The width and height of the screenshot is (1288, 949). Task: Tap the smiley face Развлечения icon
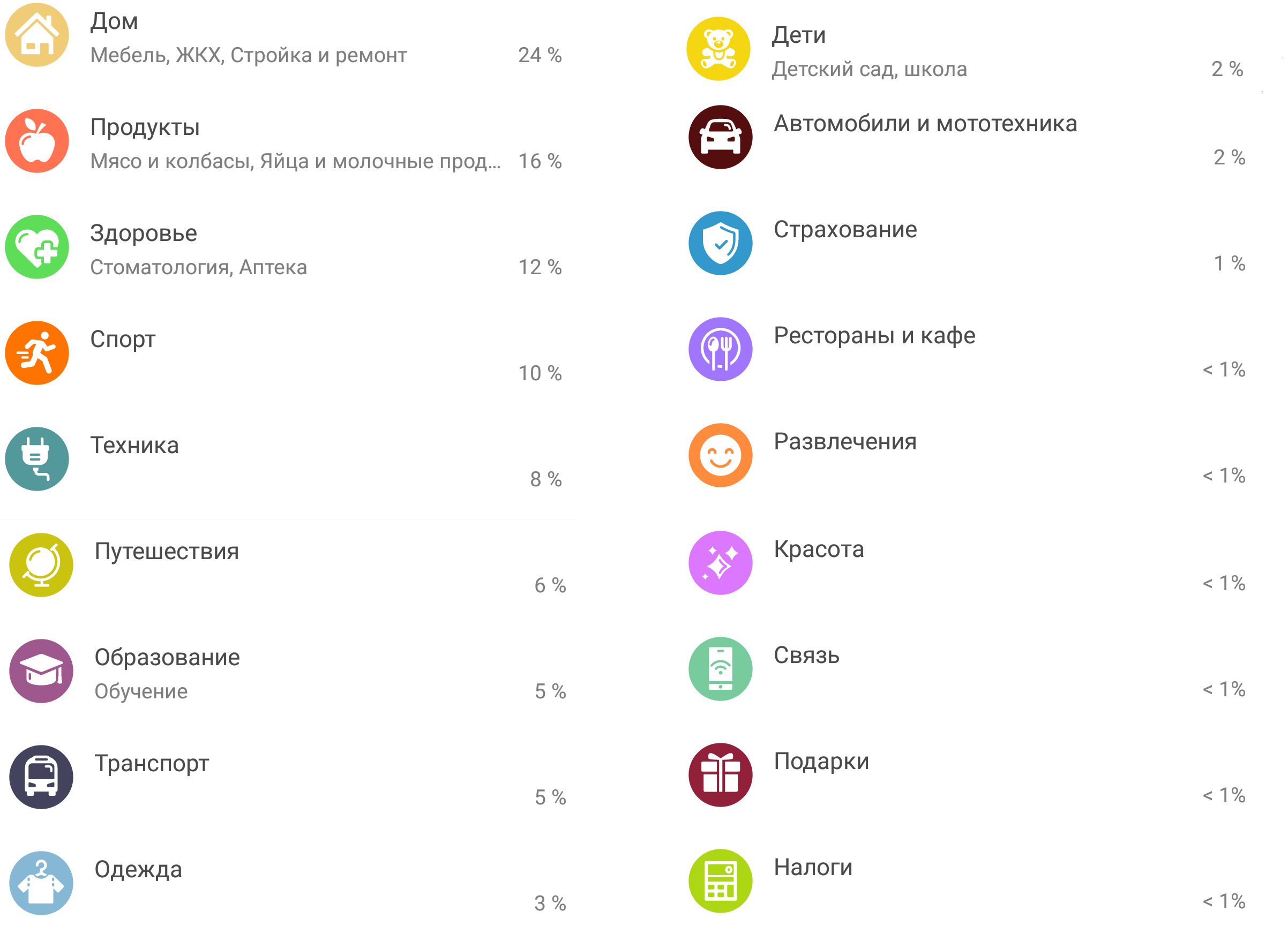click(x=720, y=455)
